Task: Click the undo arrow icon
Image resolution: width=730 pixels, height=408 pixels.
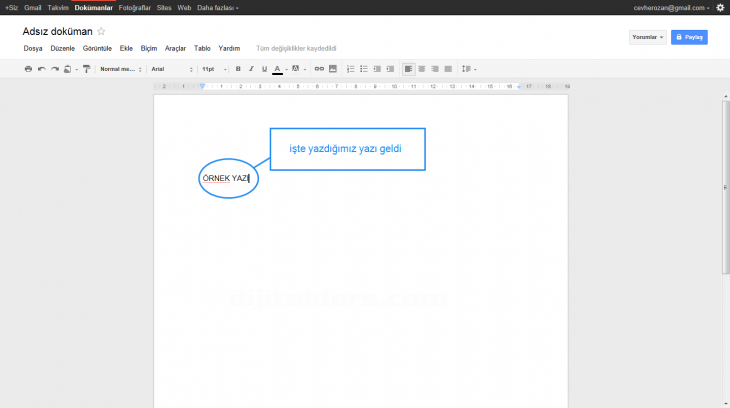Action: pyautogui.click(x=41, y=69)
